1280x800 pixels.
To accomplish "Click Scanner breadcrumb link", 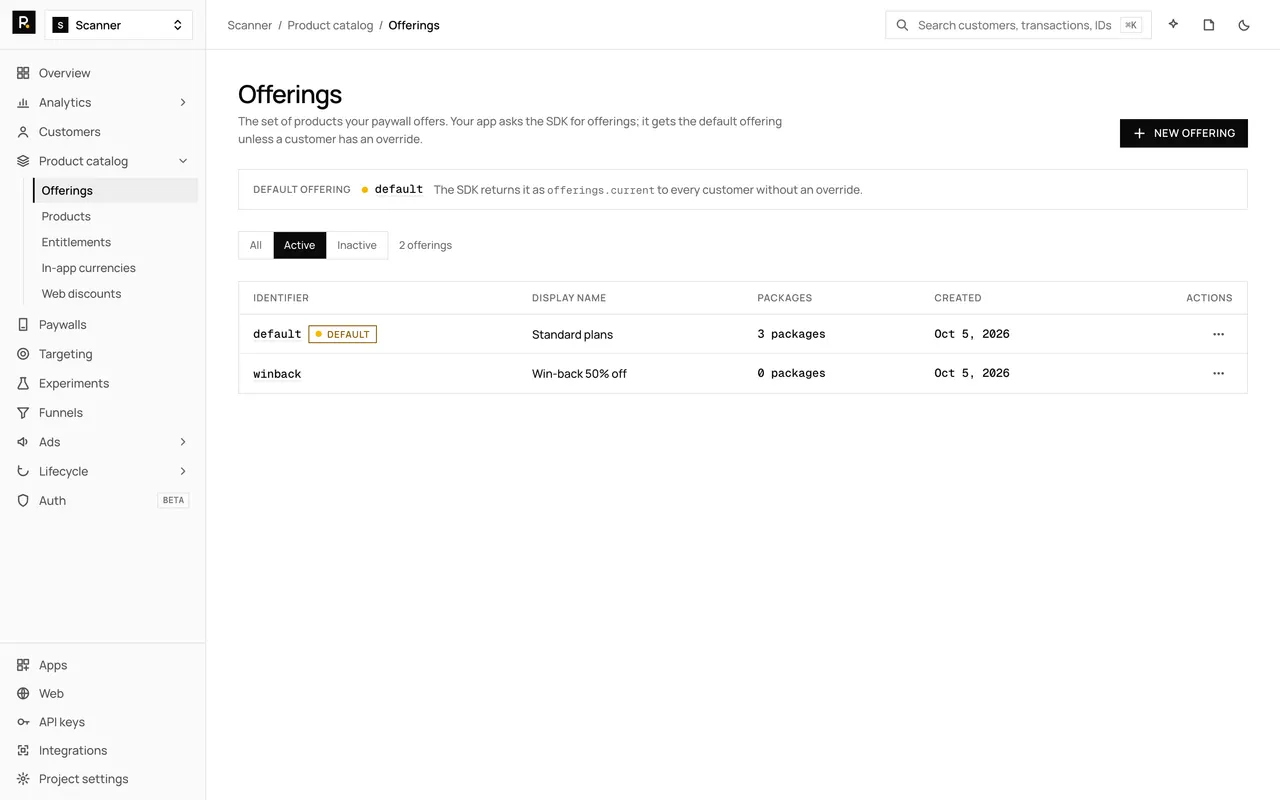I will point(250,25).
